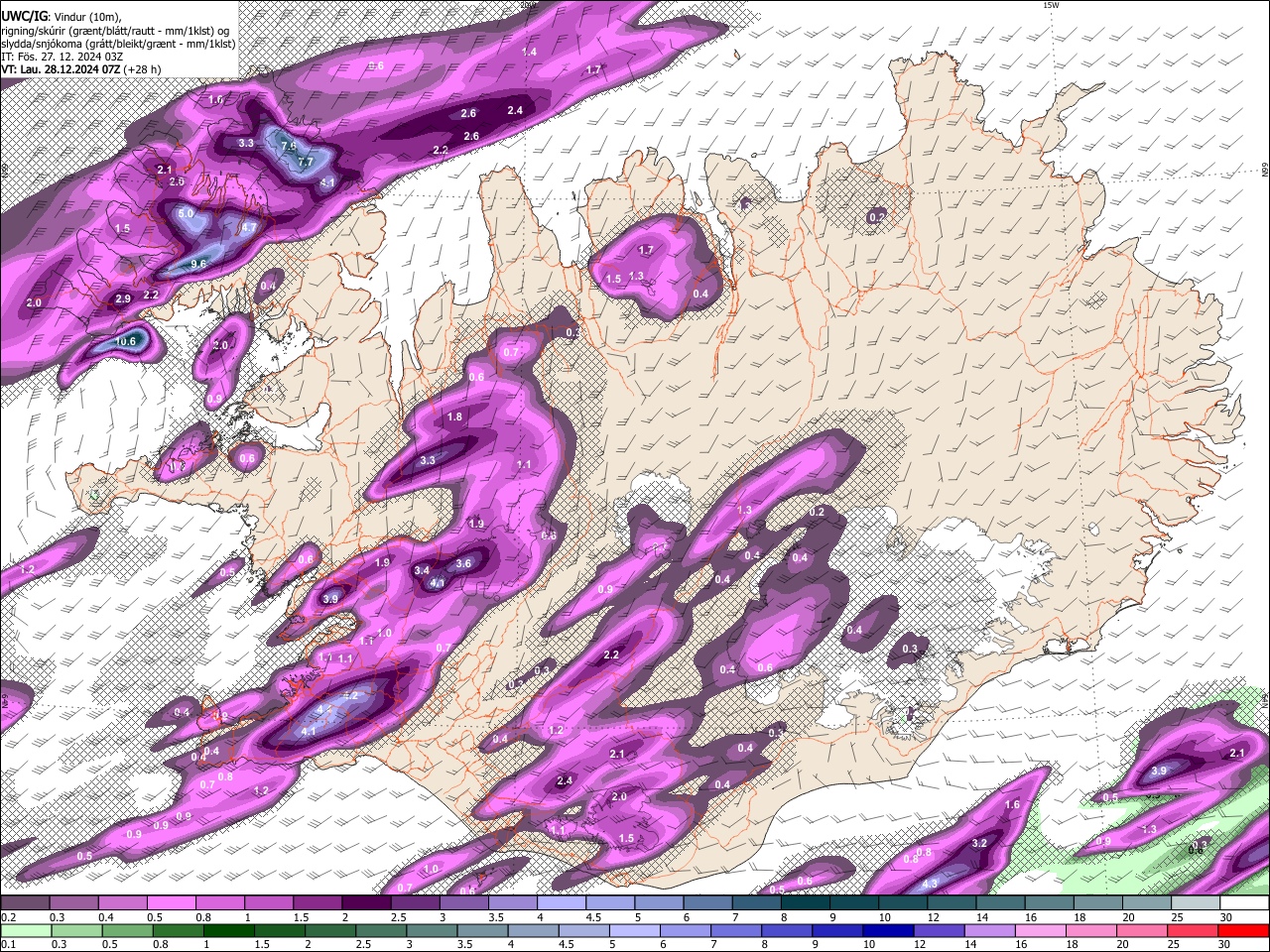Image resolution: width=1270 pixels, height=952 pixels.
Task: Click the 3.2 value off the southeast coast
Action: coord(979,843)
